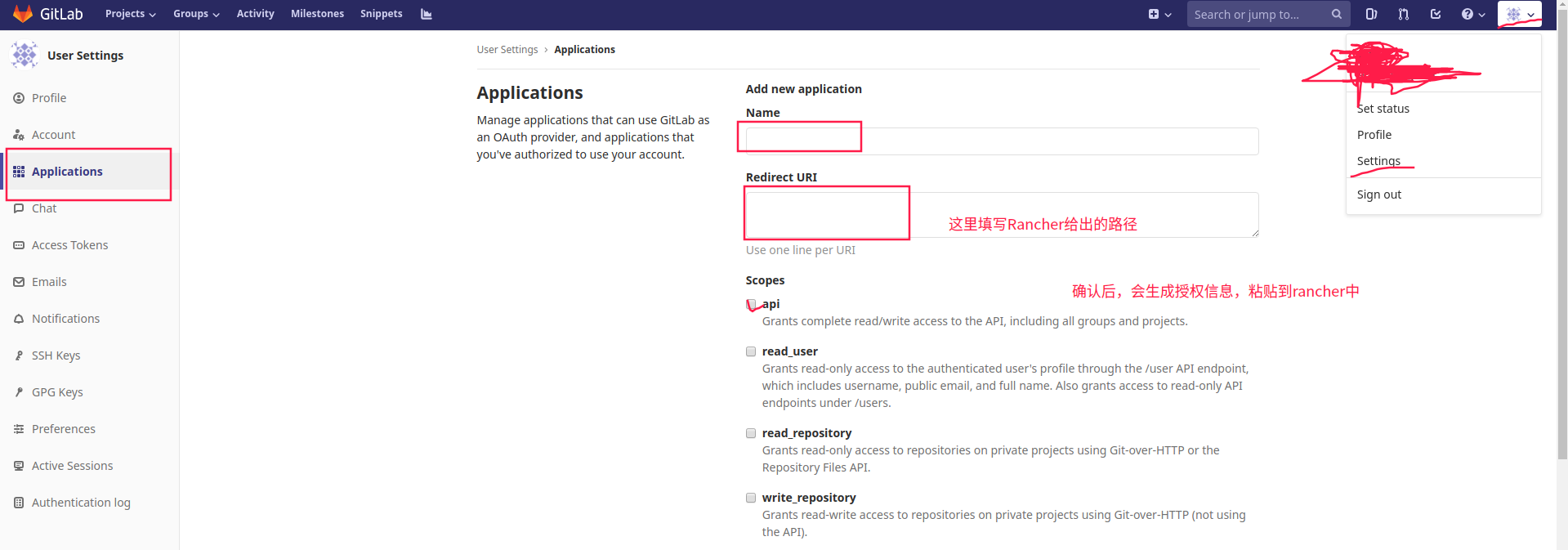Enable the write_repository scope checkbox
Screen dimensions: 1568x550
pyautogui.click(x=751, y=498)
